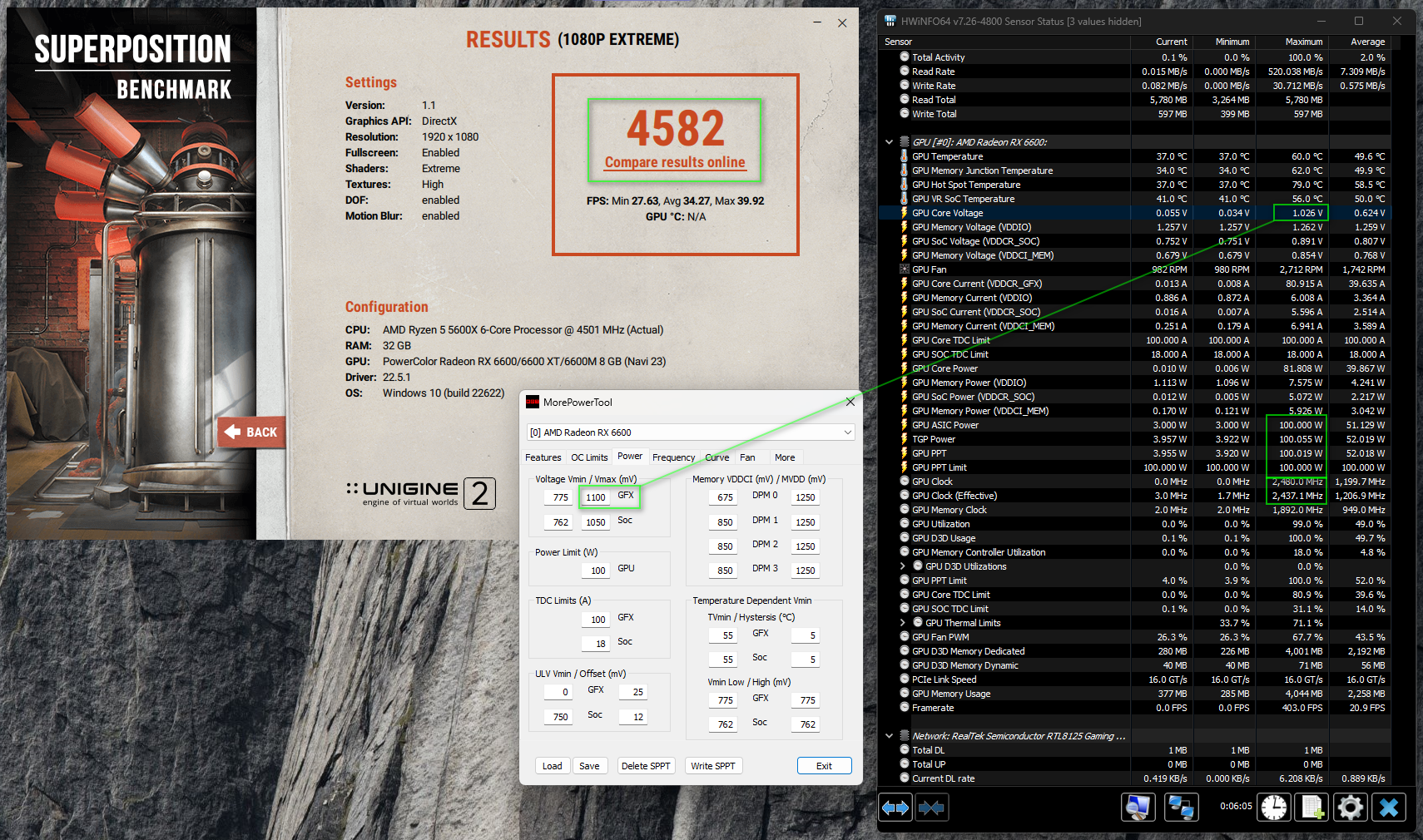
Task: Select the GPU Memory Junction Temperature row
Action: [1136, 170]
